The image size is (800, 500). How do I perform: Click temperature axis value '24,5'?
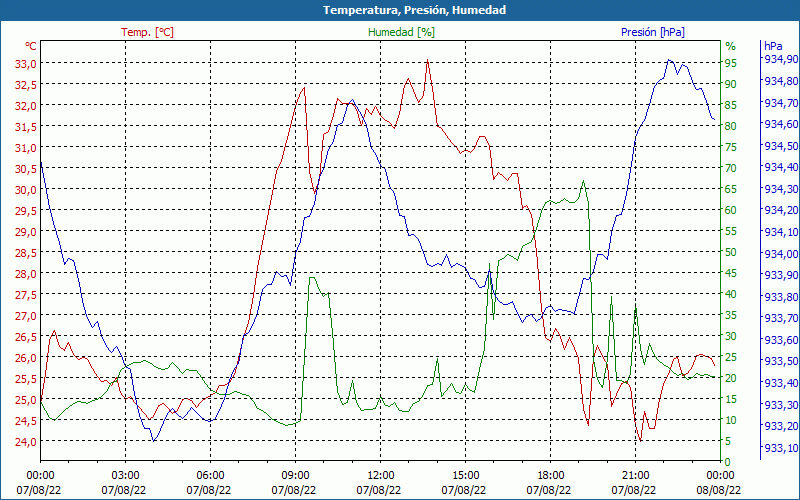[26, 421]
